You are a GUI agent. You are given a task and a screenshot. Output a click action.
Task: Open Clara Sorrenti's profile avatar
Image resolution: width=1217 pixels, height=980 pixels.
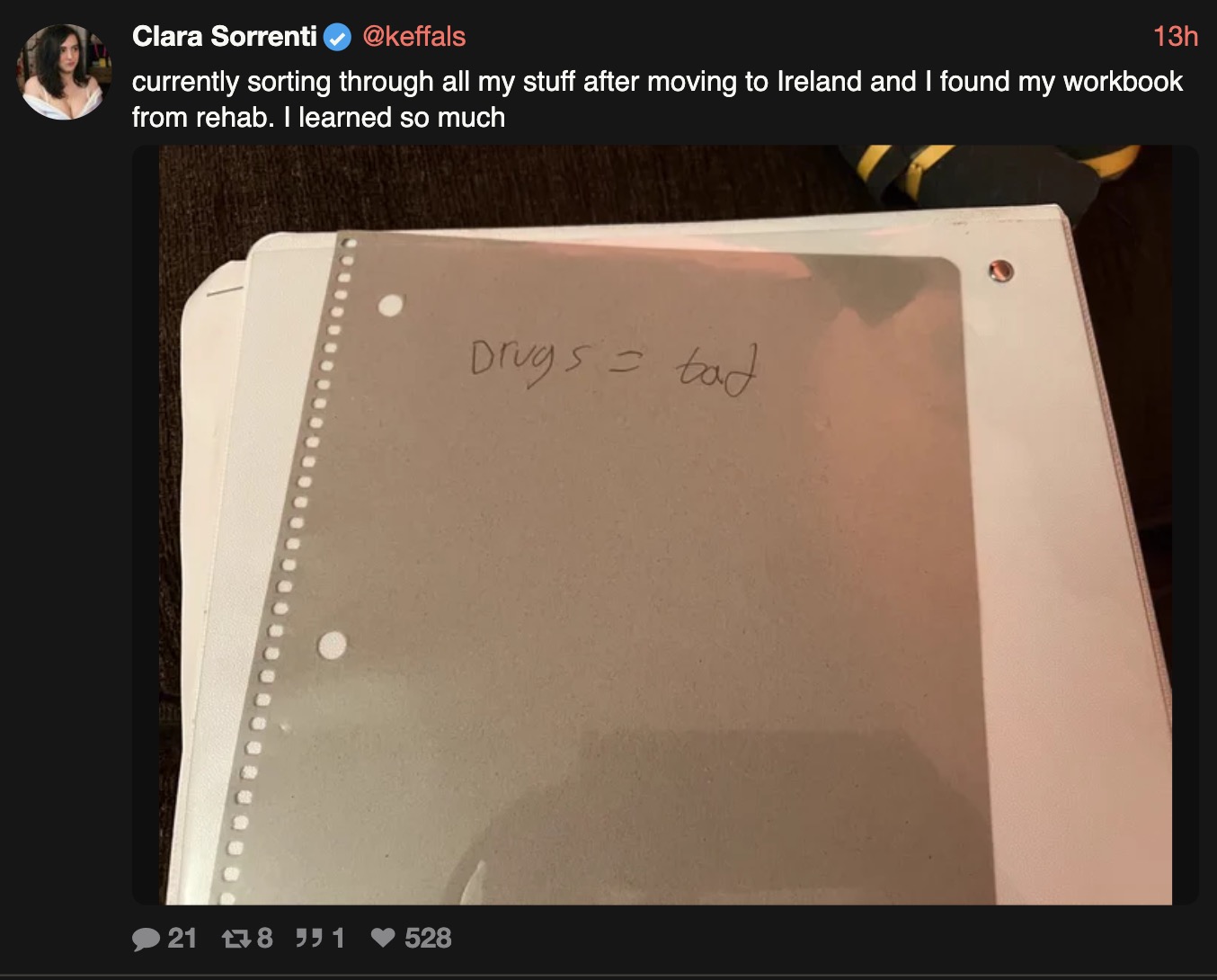point(63,72)
